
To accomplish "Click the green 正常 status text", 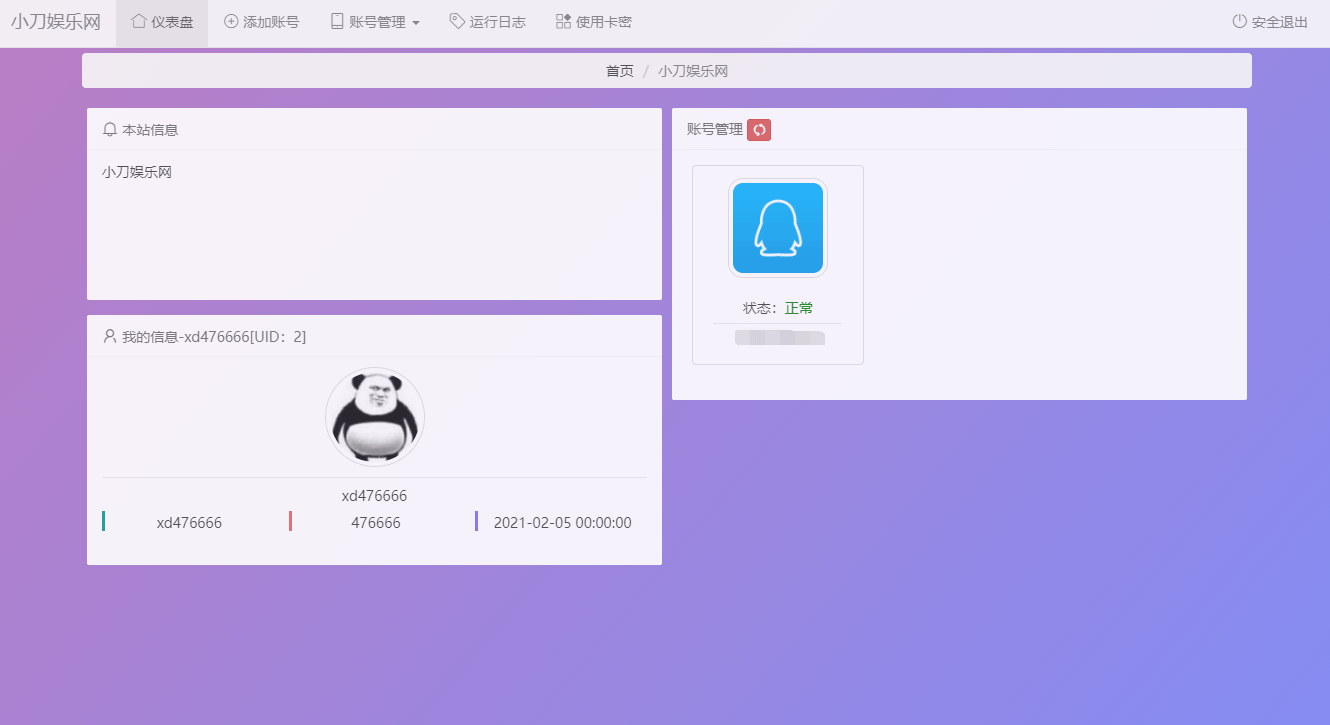I will point(799,308).
